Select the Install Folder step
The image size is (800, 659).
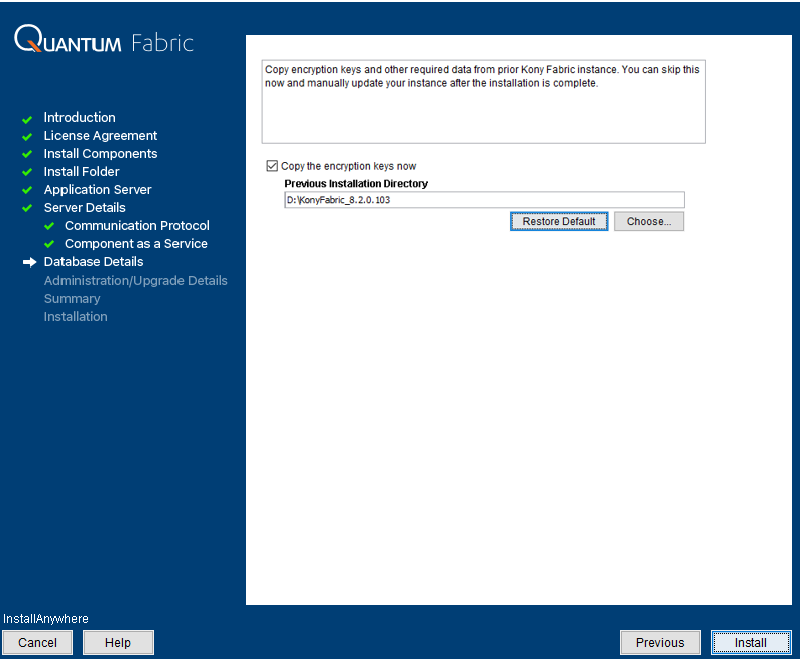click(81, 171)
